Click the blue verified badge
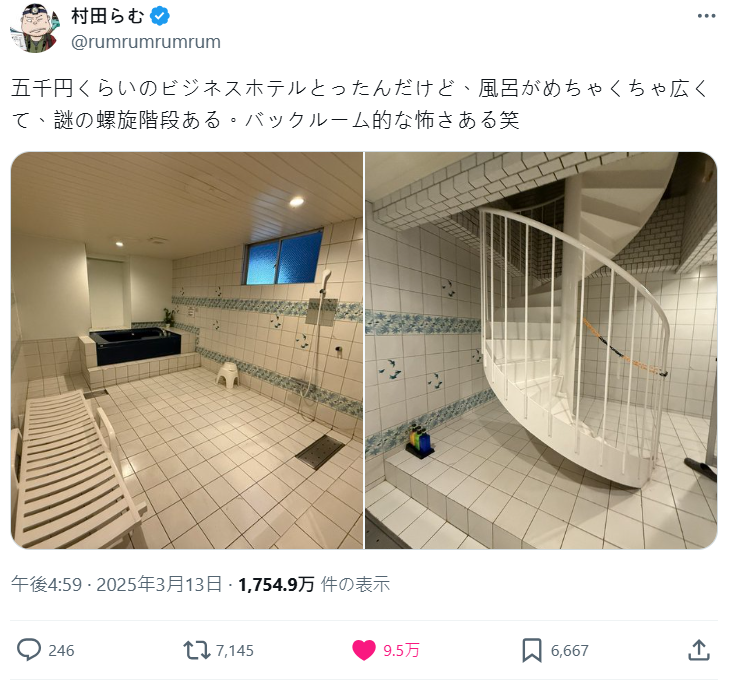Screen dimensions: 731x697 (160, 16)
